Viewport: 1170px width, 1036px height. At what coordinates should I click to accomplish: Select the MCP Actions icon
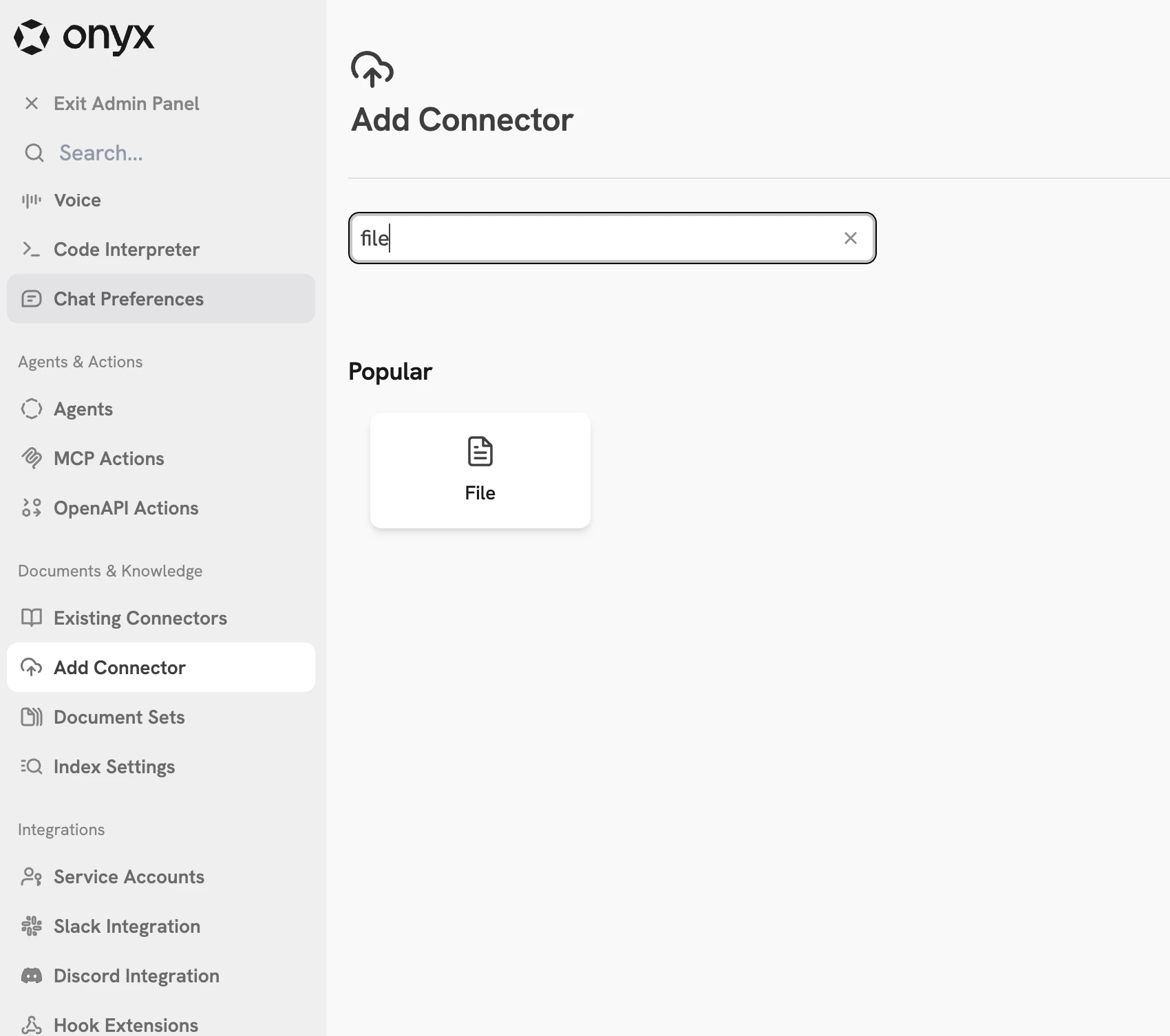click(32, 458)
